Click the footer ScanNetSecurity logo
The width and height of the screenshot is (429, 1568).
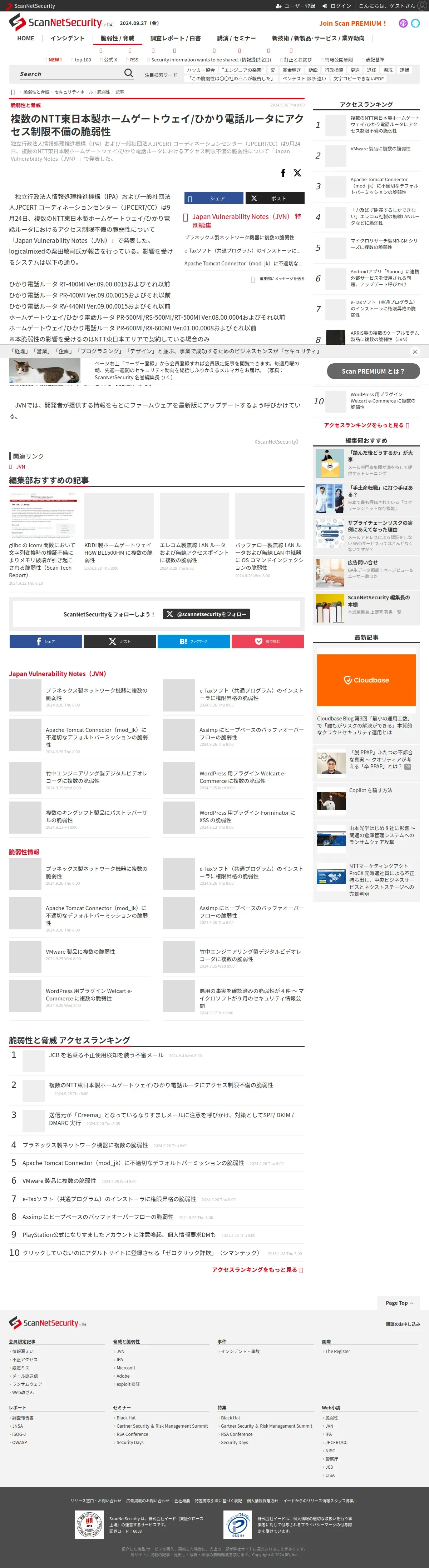click(48, 1323)
